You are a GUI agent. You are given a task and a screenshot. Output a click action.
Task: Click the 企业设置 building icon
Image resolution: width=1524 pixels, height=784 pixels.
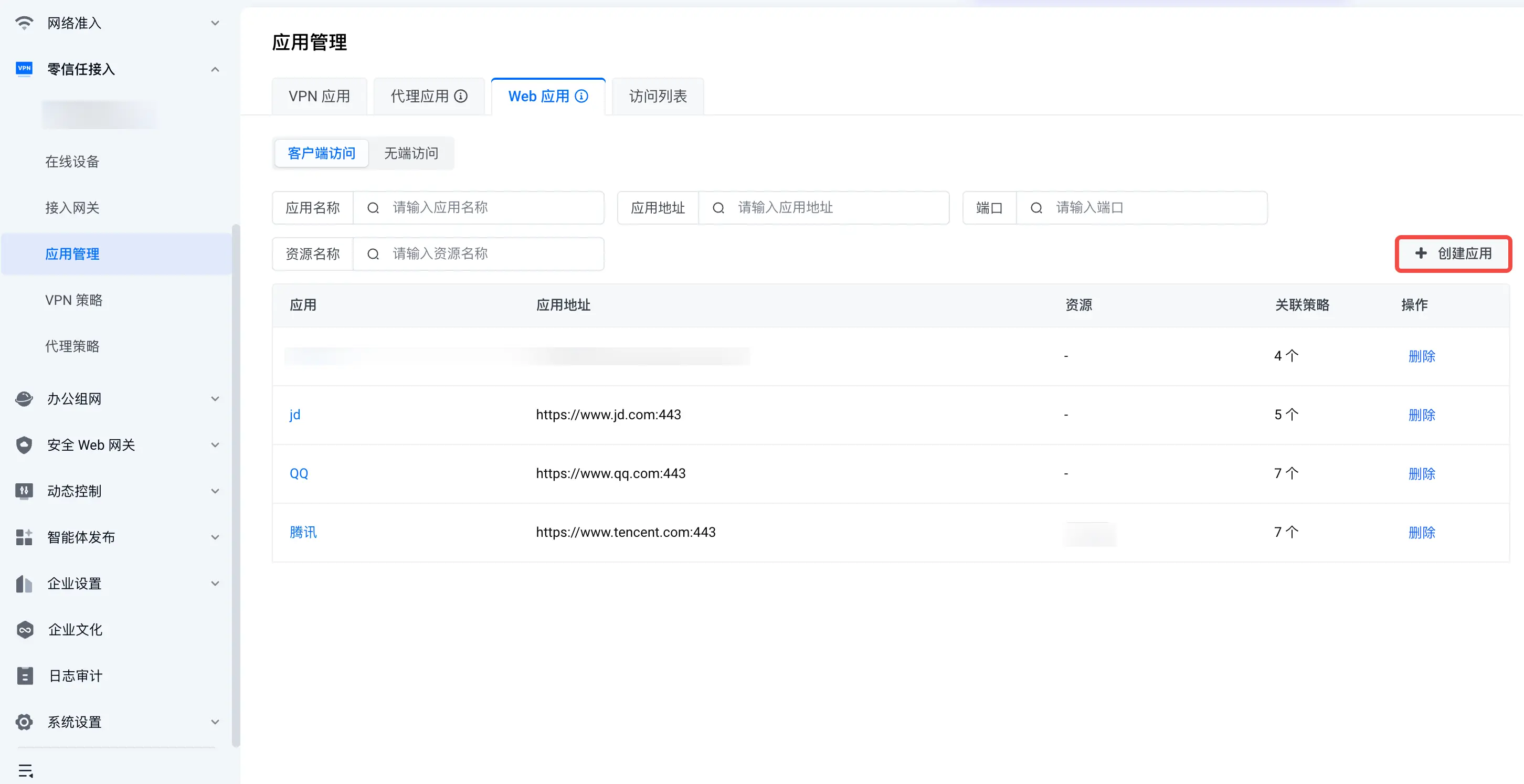[24, 584]
